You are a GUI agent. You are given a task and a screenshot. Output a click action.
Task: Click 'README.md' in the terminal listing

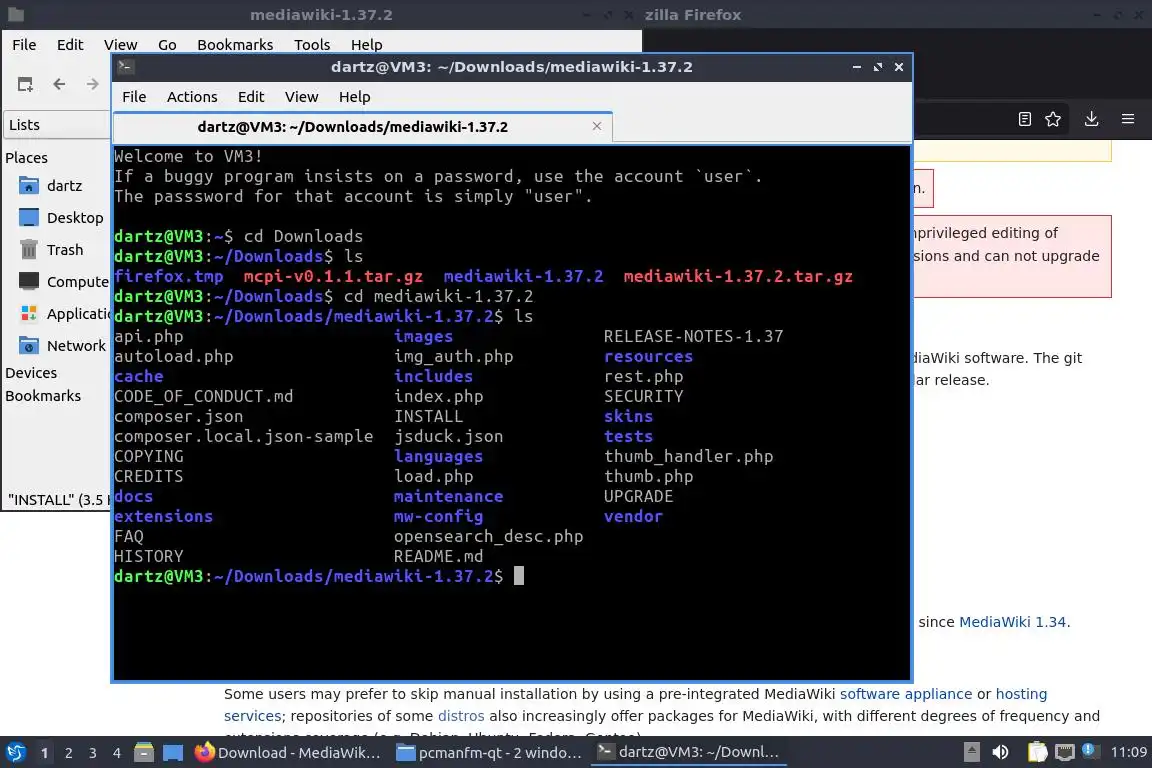click(439, 556)
